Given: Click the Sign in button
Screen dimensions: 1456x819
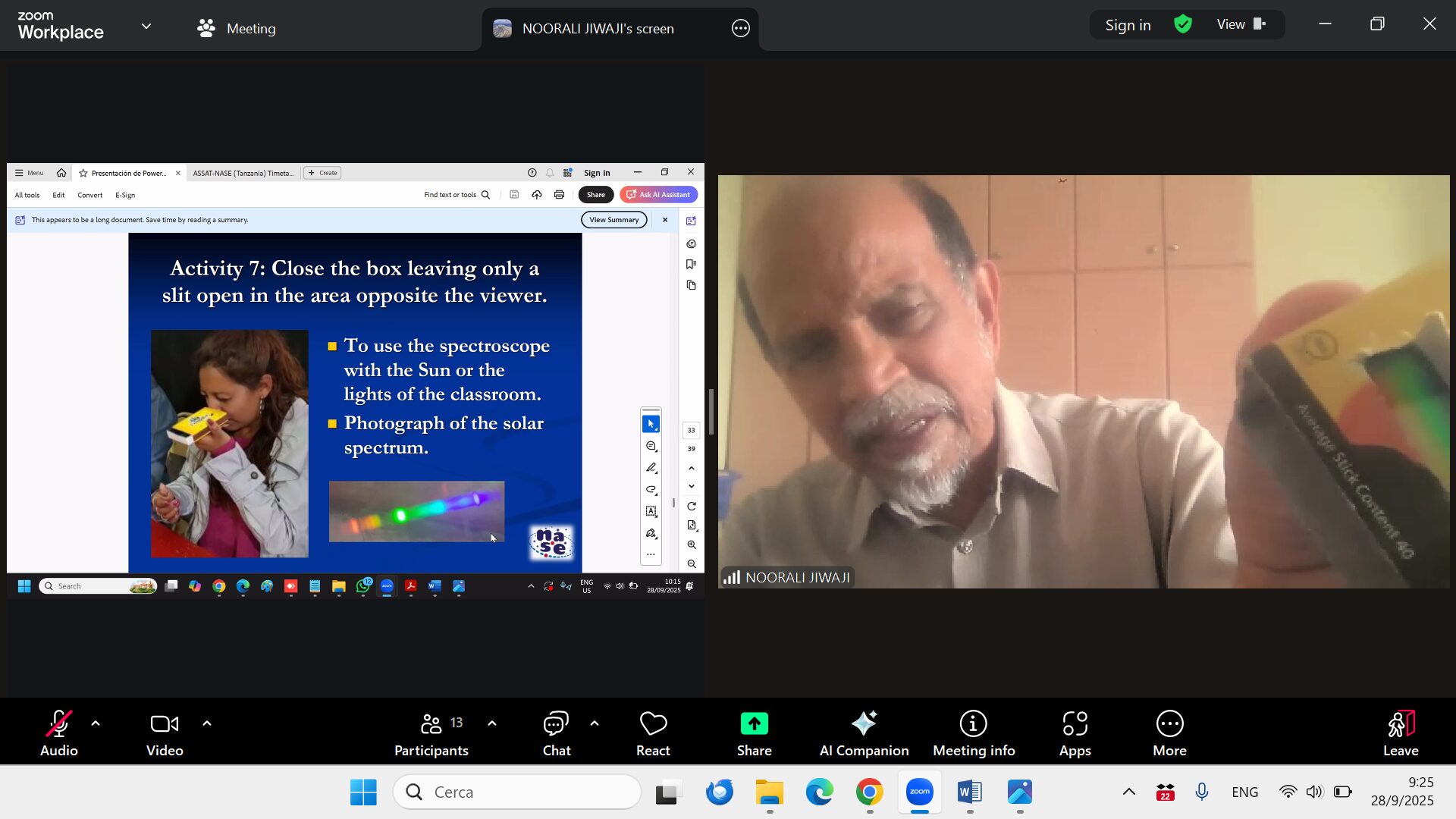Looking at the screenshot, I should coord(1128,25).
